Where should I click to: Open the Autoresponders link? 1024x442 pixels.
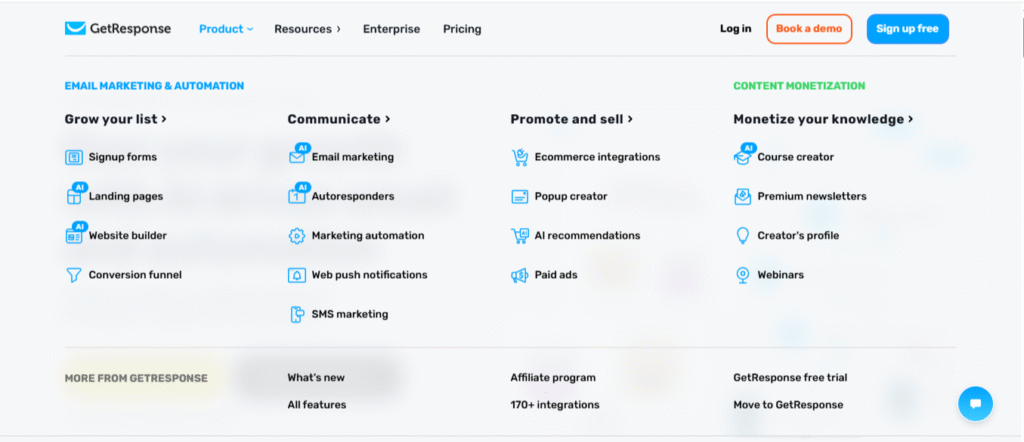click(x=353, y=197)
